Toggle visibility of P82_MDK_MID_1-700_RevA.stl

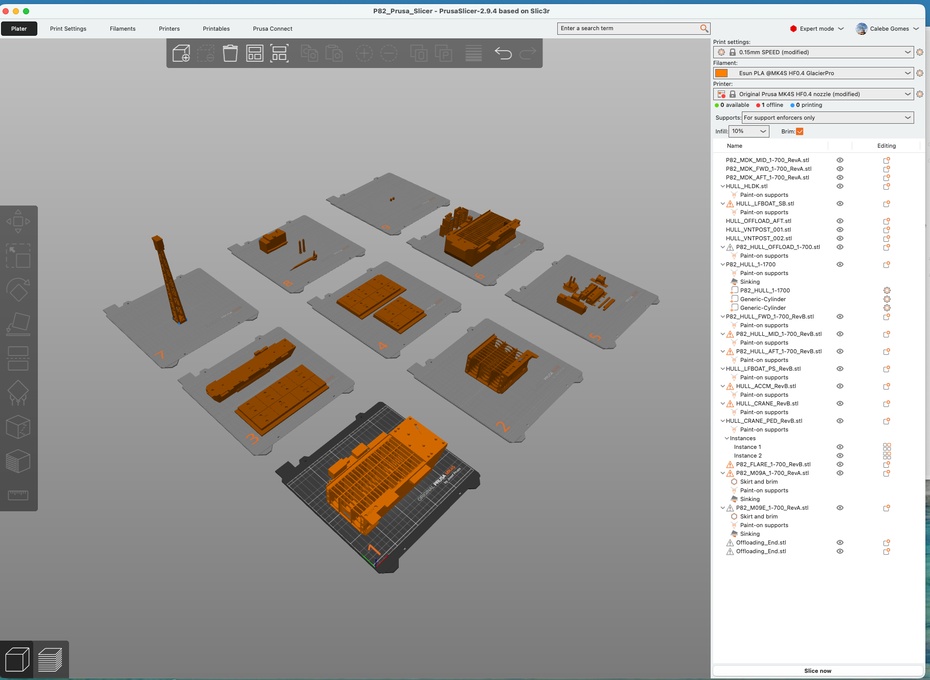click(840, 160)
